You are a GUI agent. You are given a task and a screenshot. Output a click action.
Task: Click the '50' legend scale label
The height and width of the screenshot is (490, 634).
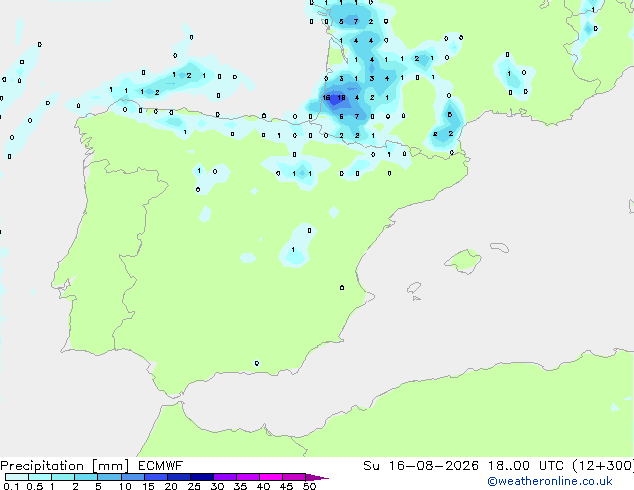[x=309, y=486]
